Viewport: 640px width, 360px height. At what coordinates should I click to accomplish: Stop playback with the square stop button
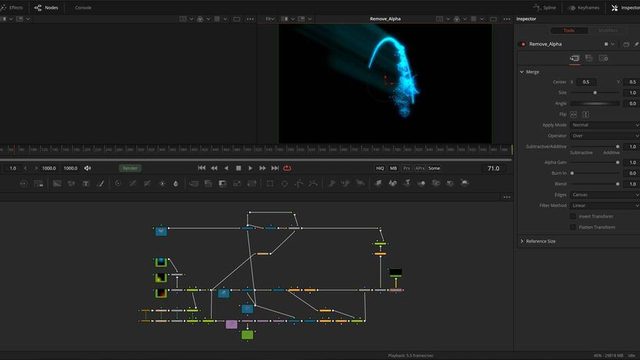238,168
